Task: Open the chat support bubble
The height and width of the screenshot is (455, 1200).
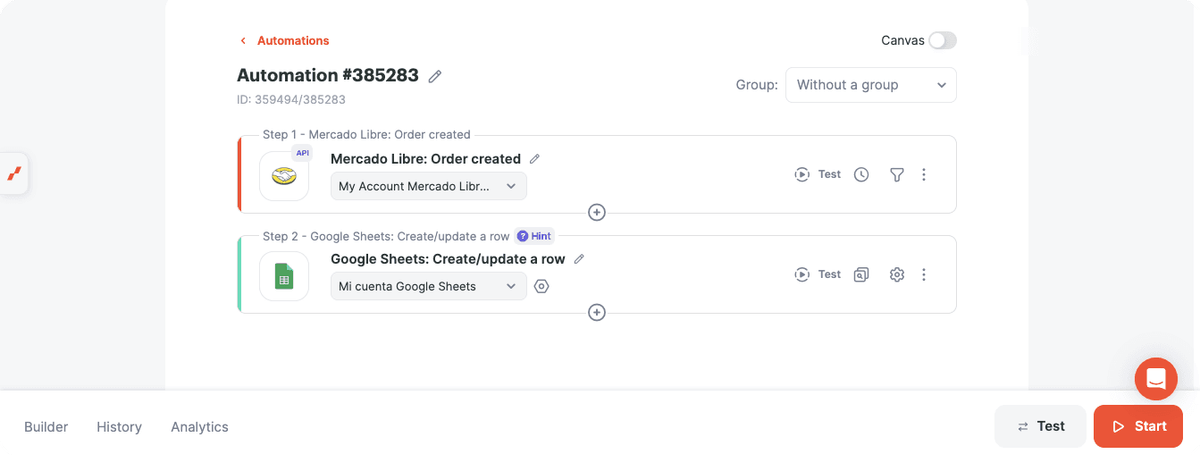Action: (x=1156, y=379)
